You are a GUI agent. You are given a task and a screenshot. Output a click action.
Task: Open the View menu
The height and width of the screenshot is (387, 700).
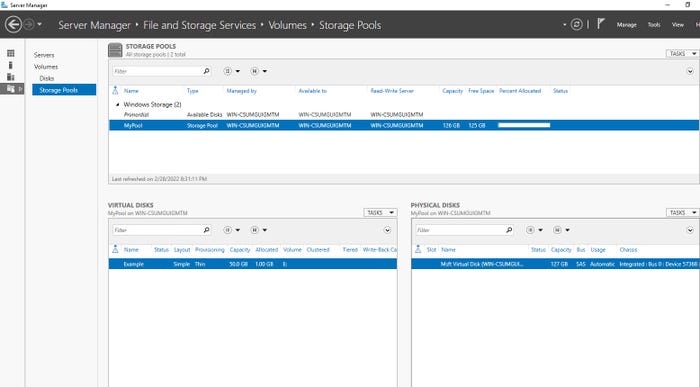[678, 25]
